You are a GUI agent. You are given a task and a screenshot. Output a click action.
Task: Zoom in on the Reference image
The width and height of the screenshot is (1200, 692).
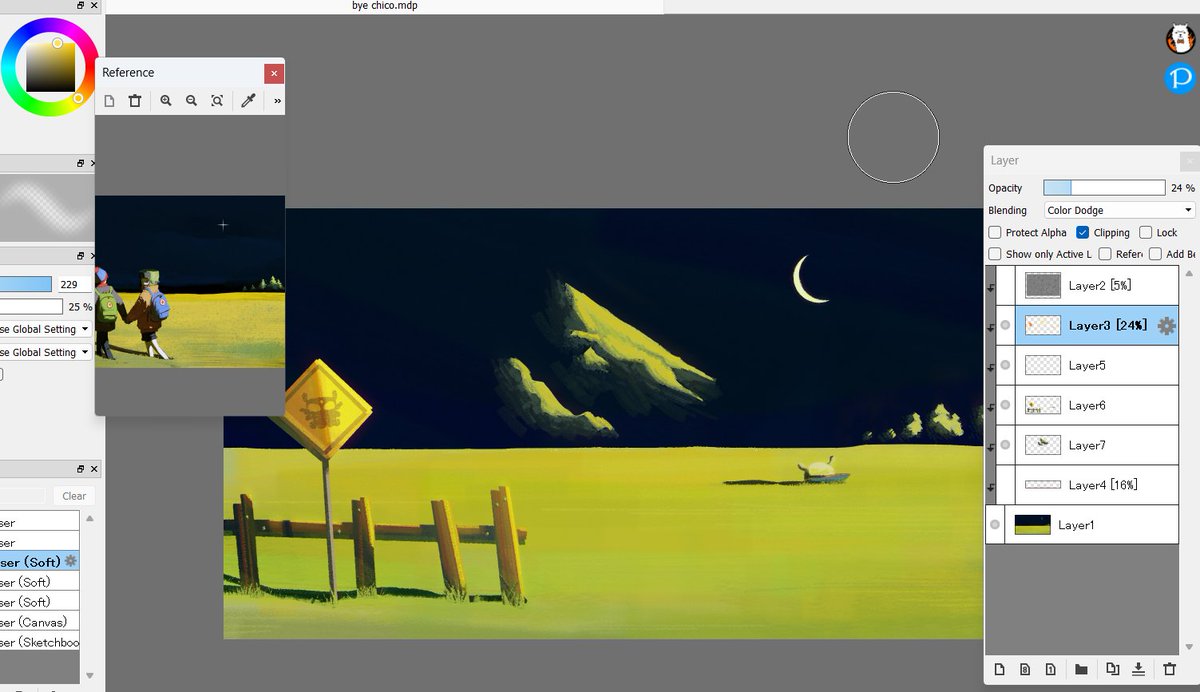tap(166, 101)
